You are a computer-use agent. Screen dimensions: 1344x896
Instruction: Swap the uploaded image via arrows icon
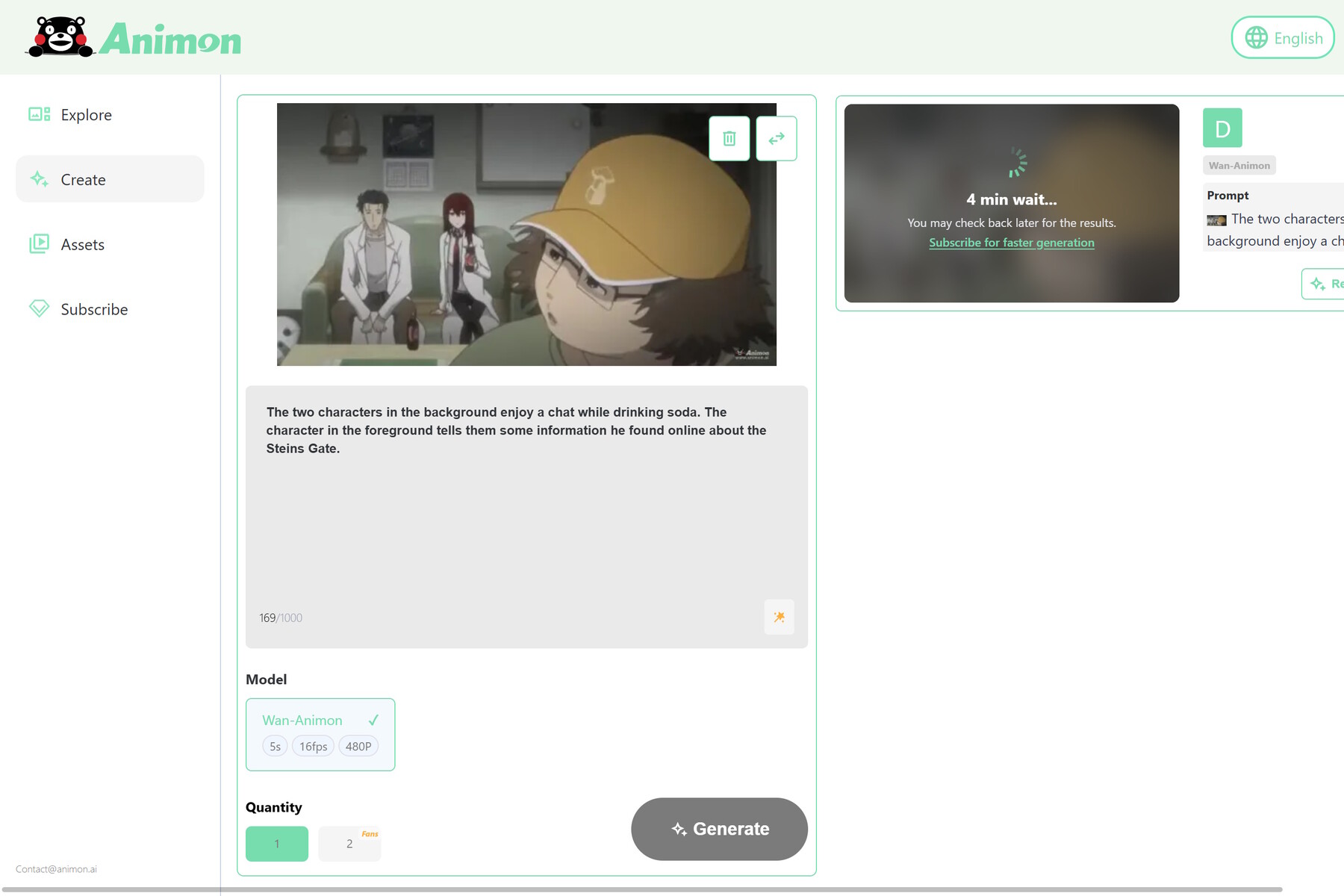click(x=776, y=138)
